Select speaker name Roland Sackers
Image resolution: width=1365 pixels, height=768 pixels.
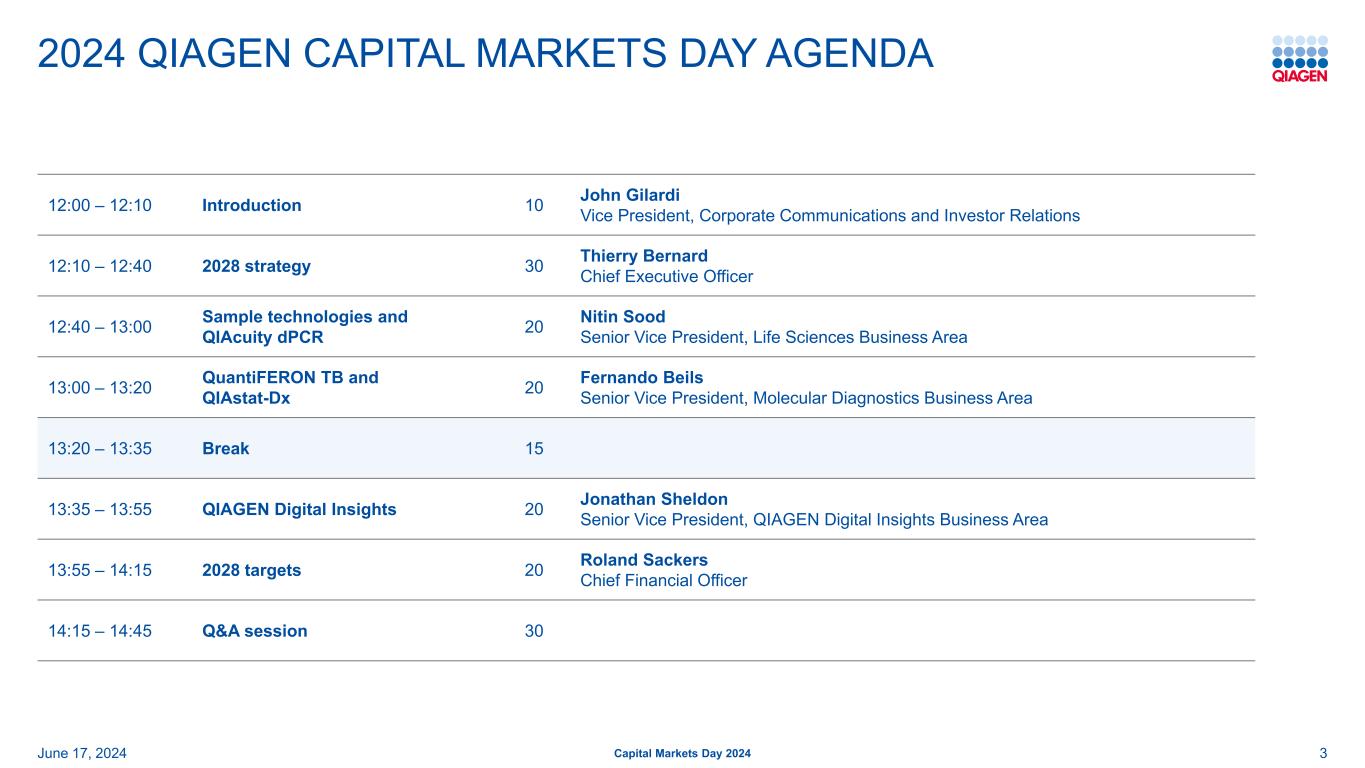pyautogui.click(x=643, y=560)
